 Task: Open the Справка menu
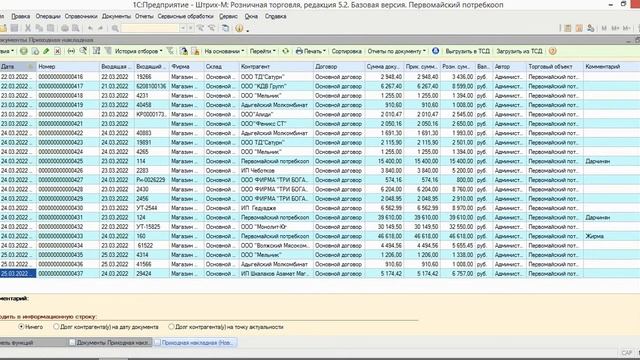[x=276, y=16]
